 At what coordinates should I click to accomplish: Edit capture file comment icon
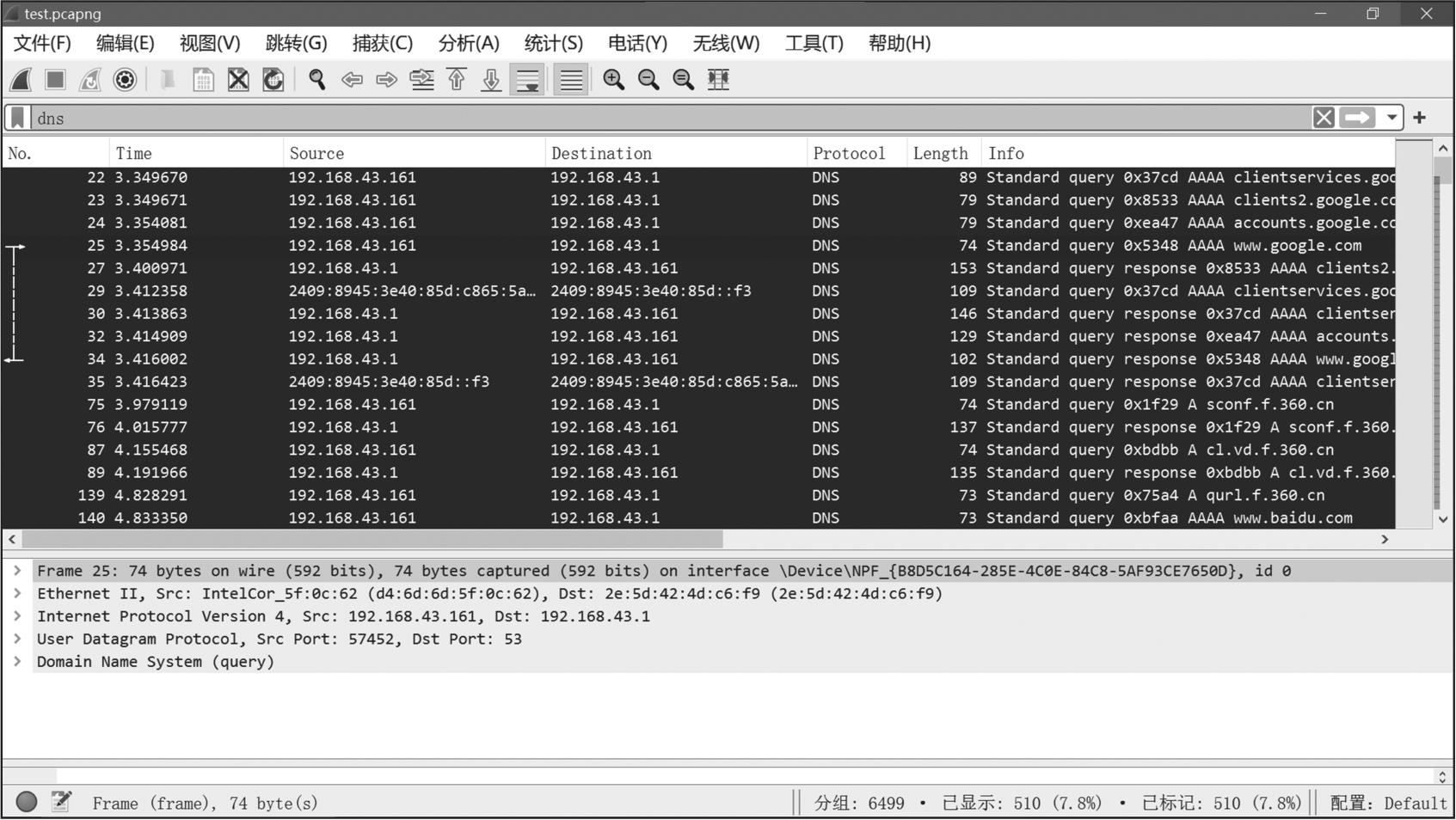point(61,802)
